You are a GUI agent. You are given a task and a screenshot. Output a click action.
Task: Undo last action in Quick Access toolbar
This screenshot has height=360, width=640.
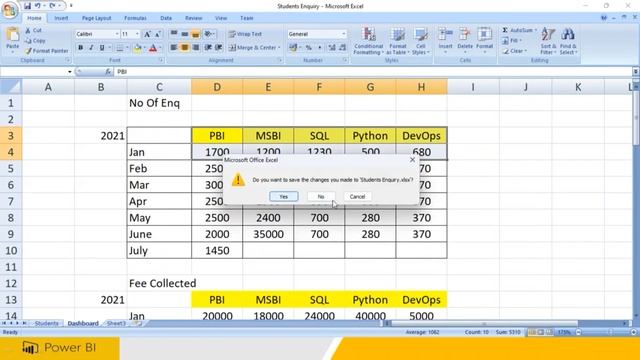37,6
